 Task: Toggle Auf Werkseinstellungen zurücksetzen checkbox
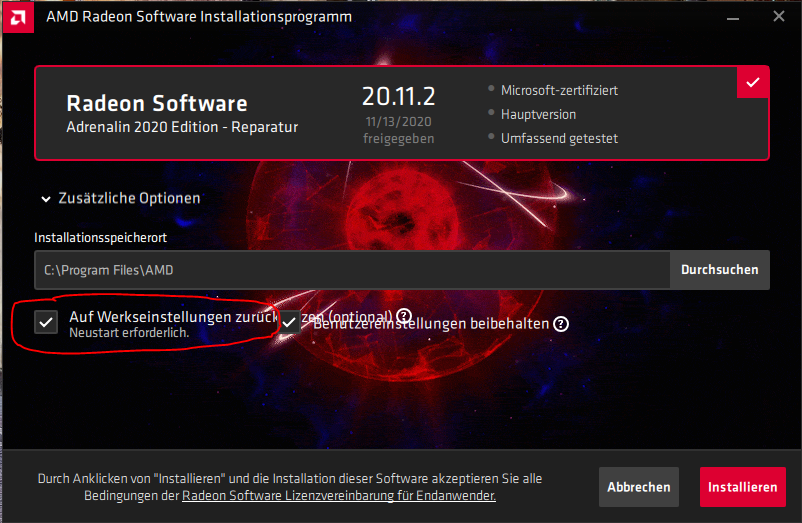(46, 322)
